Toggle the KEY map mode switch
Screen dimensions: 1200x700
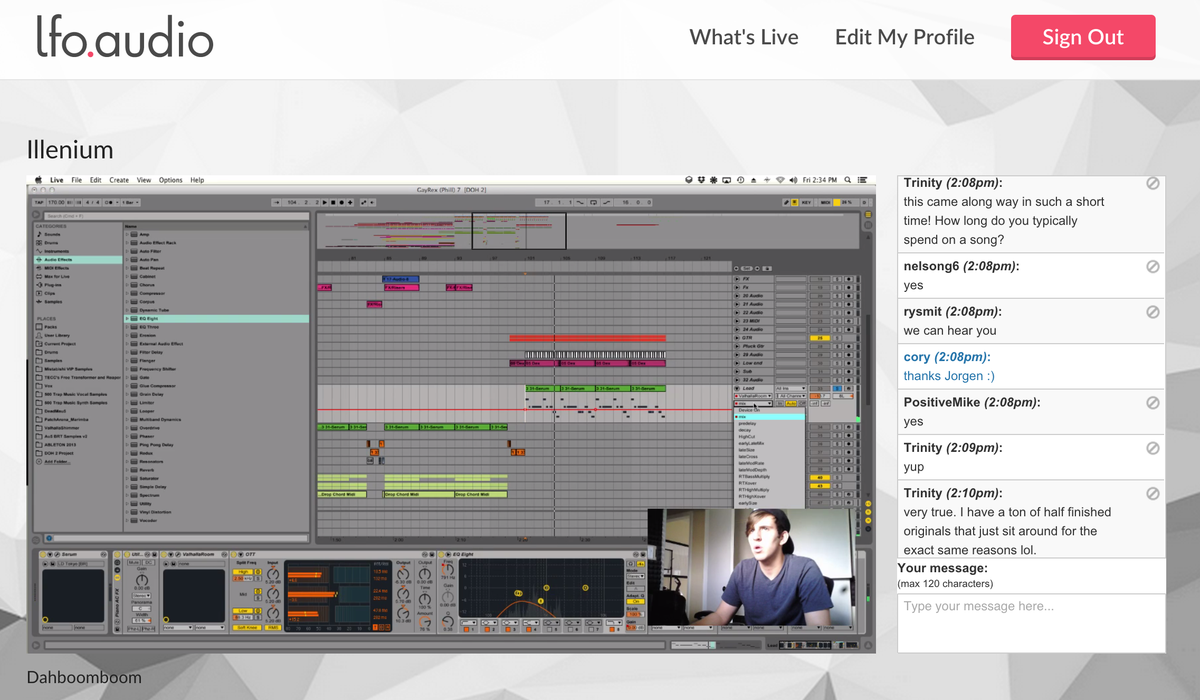click(806, 202)
